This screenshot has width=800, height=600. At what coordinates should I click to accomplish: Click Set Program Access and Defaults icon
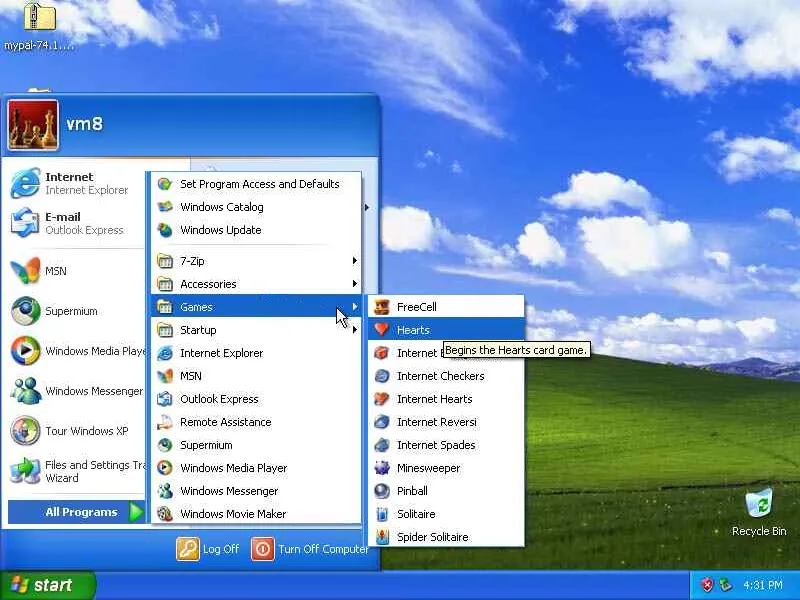click(x=164, y=184)
